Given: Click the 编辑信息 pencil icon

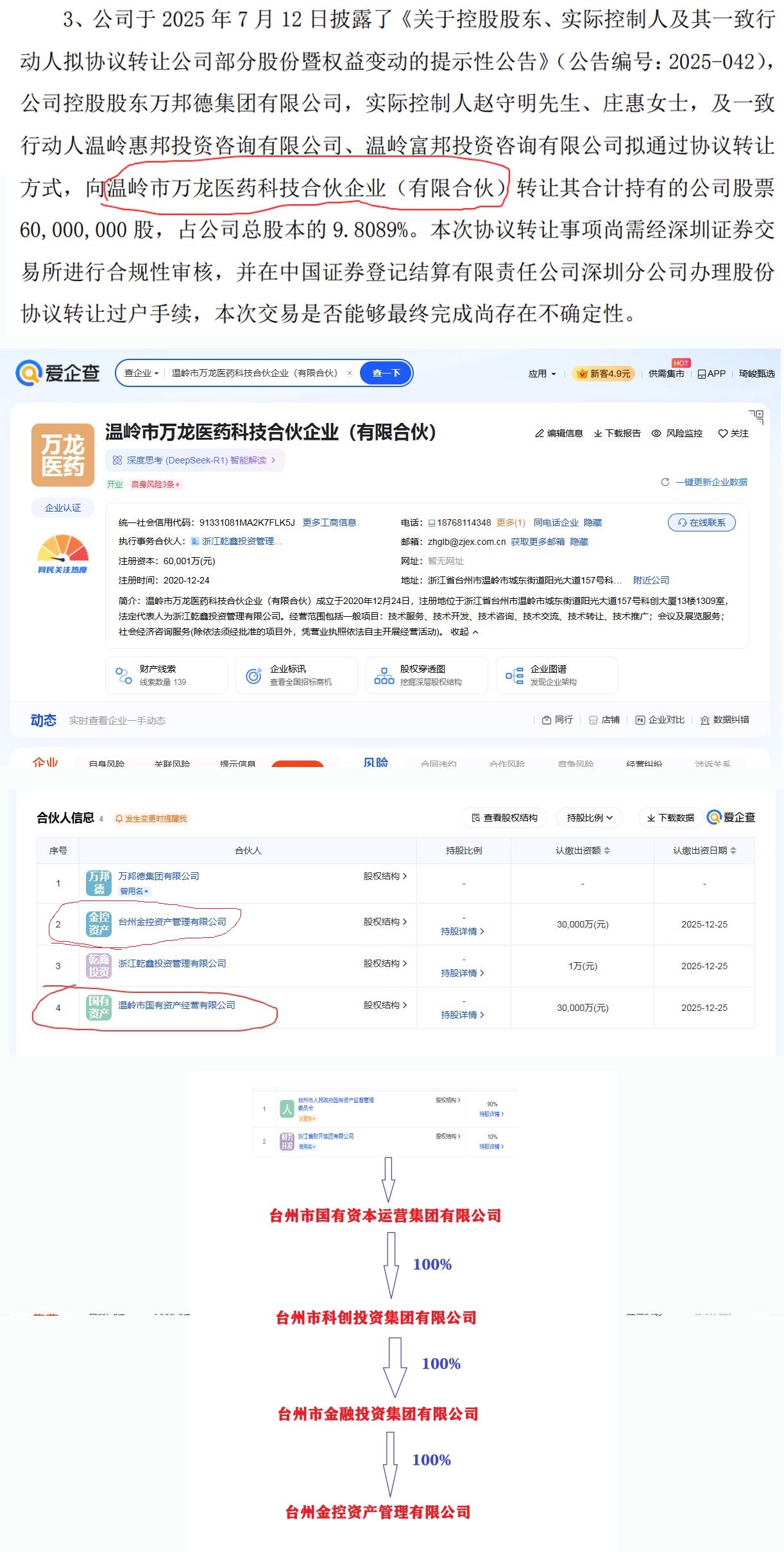Looking at the screenshot, I should point(540,433).
